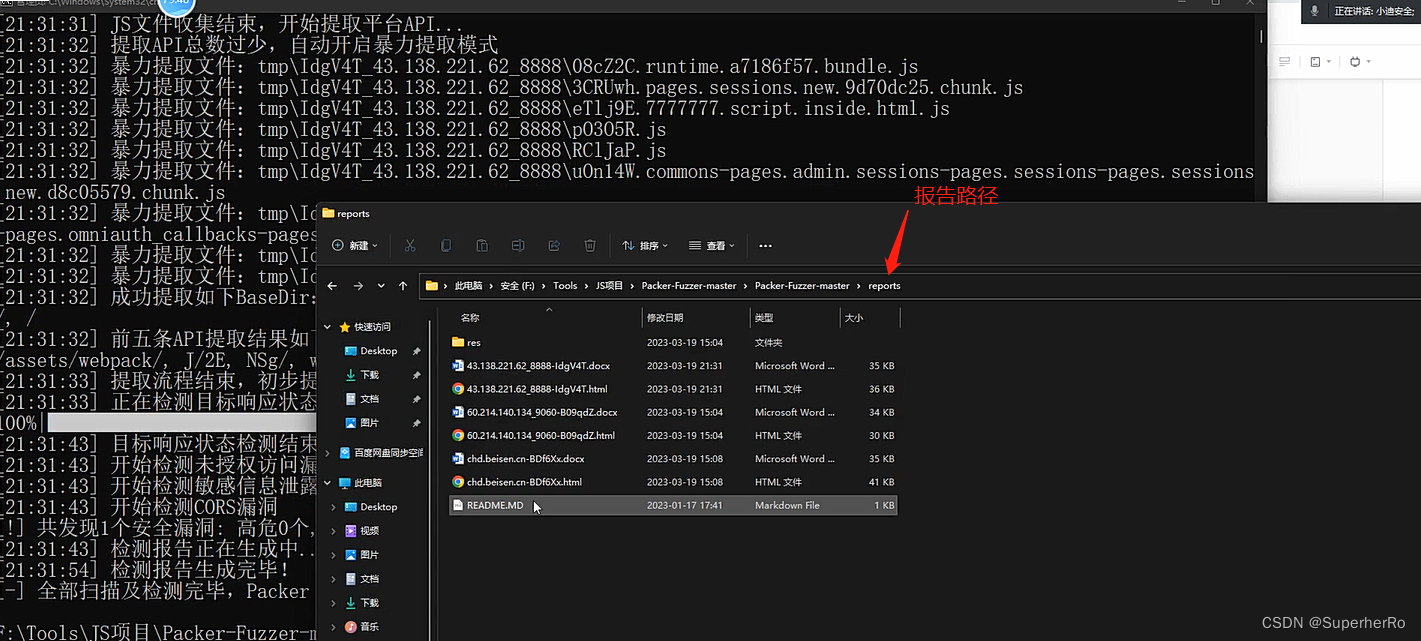Click Chrome icon of 60.214.140.134_9060-B09qdZ.html
The height and width of the screenshot is (641, 1421).
tap(458, 436)
